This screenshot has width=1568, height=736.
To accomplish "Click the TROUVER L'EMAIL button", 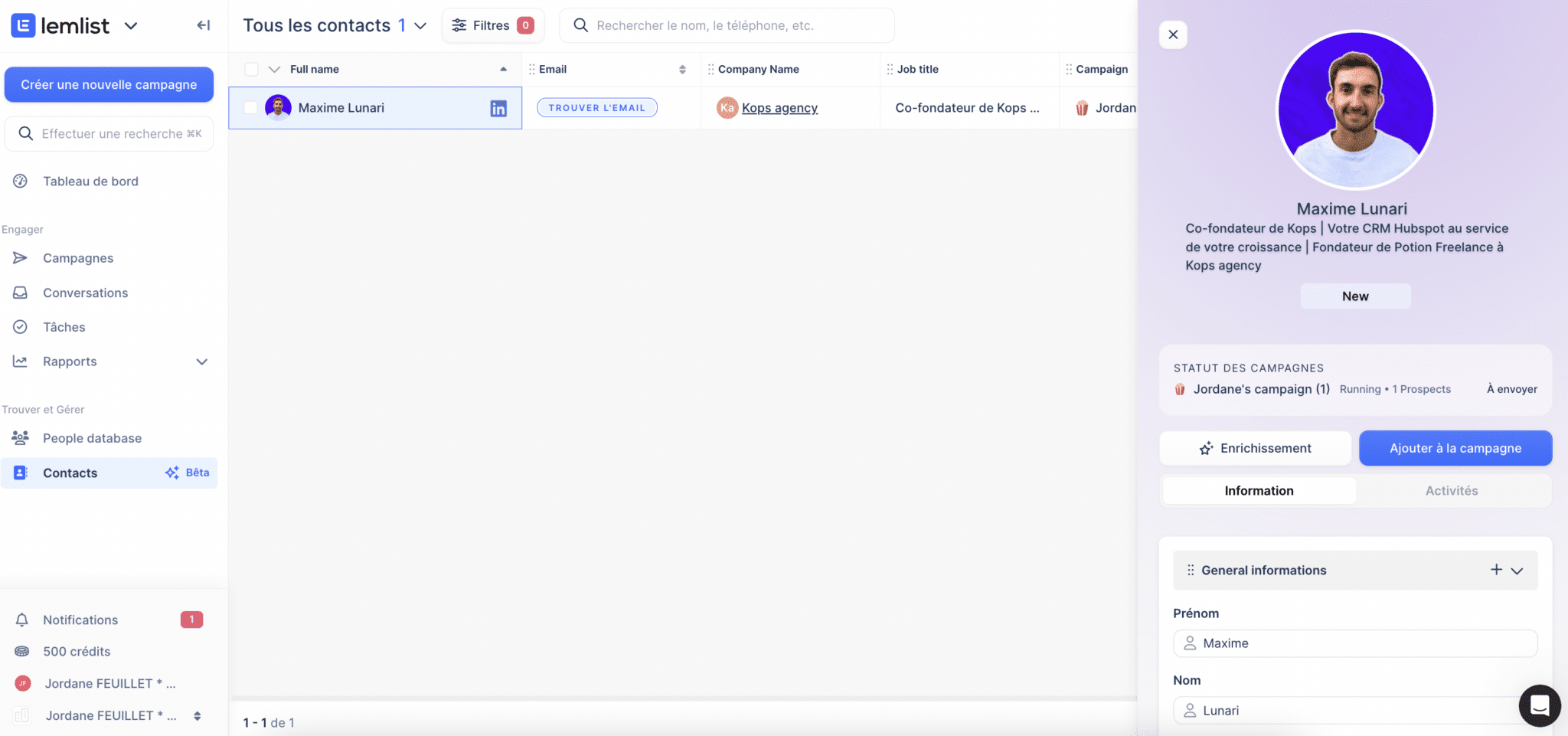I will tap(597, 107).
